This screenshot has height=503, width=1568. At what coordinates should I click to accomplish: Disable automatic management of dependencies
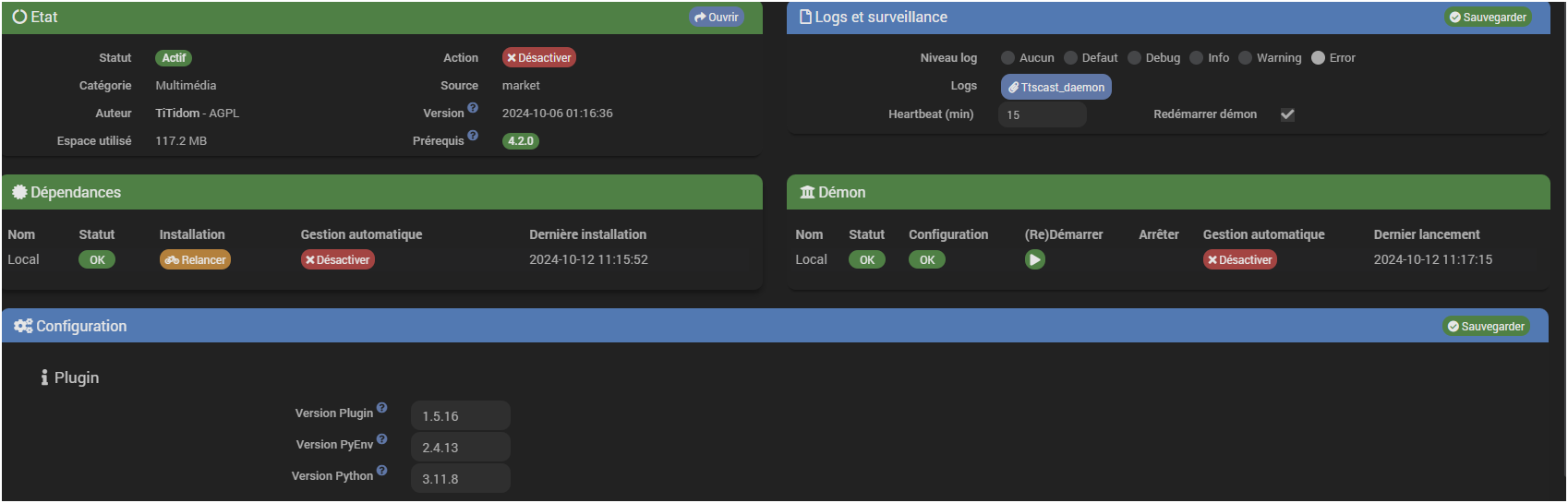[338, 260]
